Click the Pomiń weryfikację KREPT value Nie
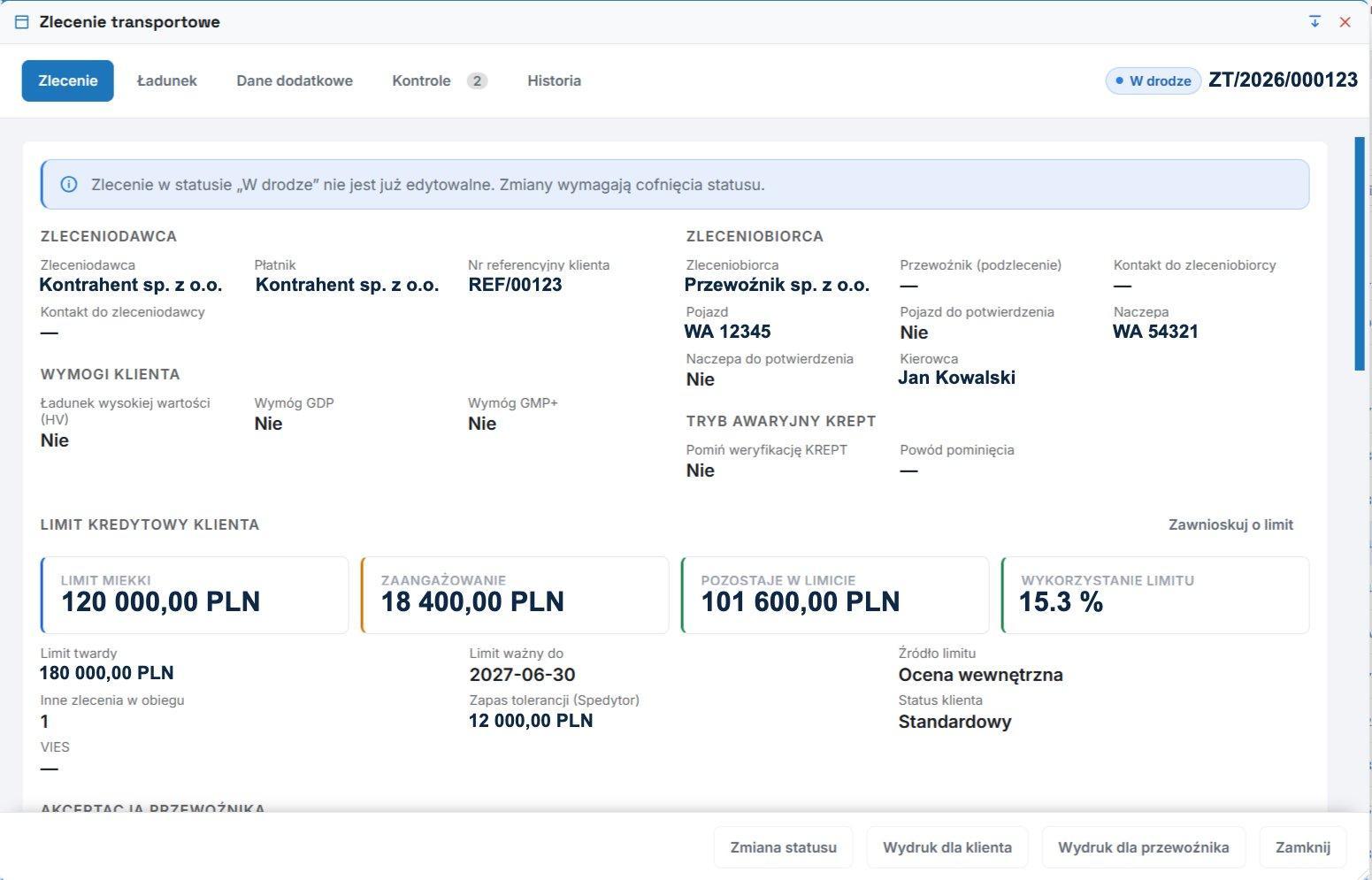The width and height of the screenshot is (1372, 880). click(x=701, y=471)
